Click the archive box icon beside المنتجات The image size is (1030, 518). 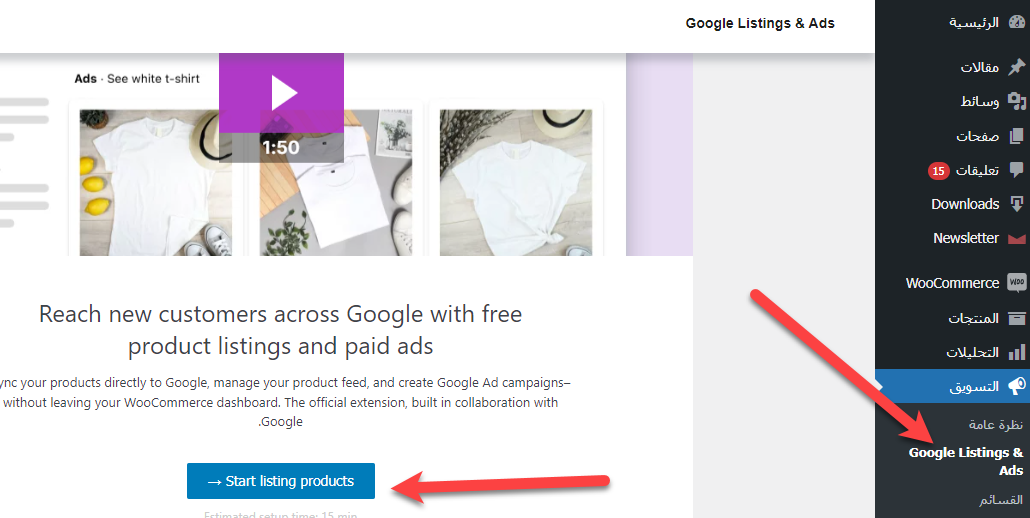[1016, 318]
